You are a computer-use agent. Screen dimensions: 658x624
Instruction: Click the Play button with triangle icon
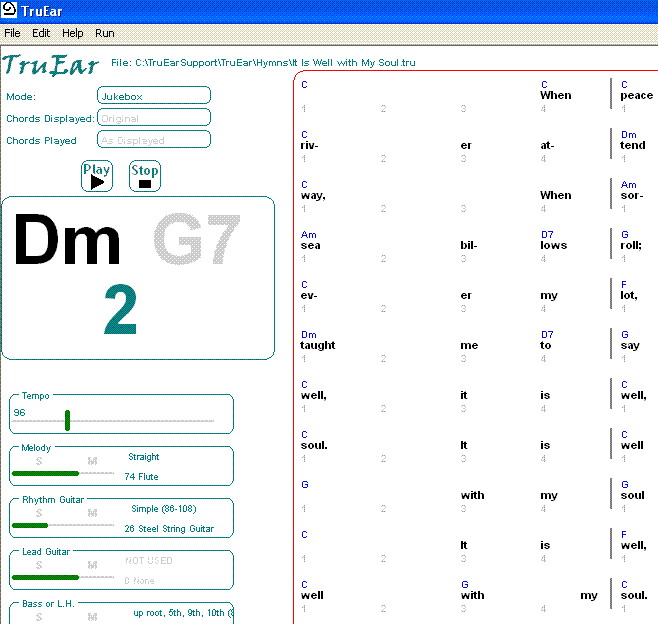click(97, 176)
